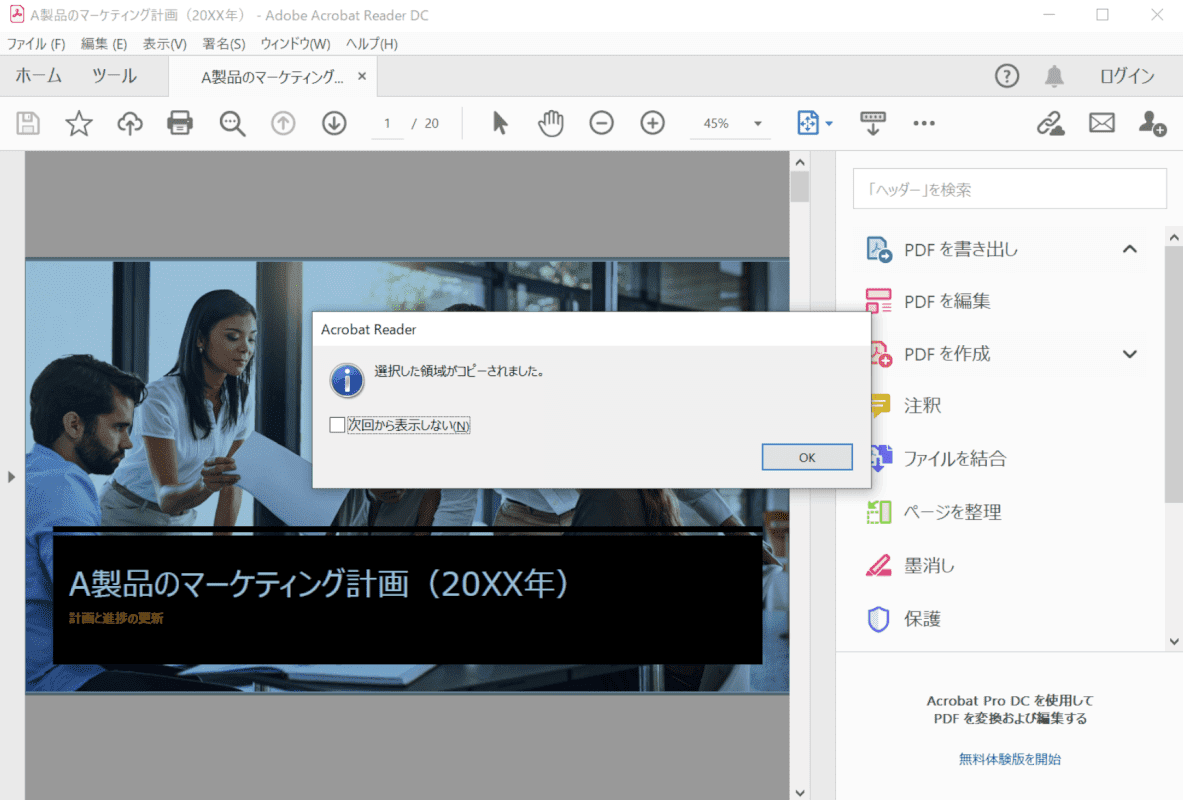Image resolution: width=1183 pixels, height=800 pixels.
Task: Open ページを整理 tool
Action: pyautogui.click(x=934, y=512)
